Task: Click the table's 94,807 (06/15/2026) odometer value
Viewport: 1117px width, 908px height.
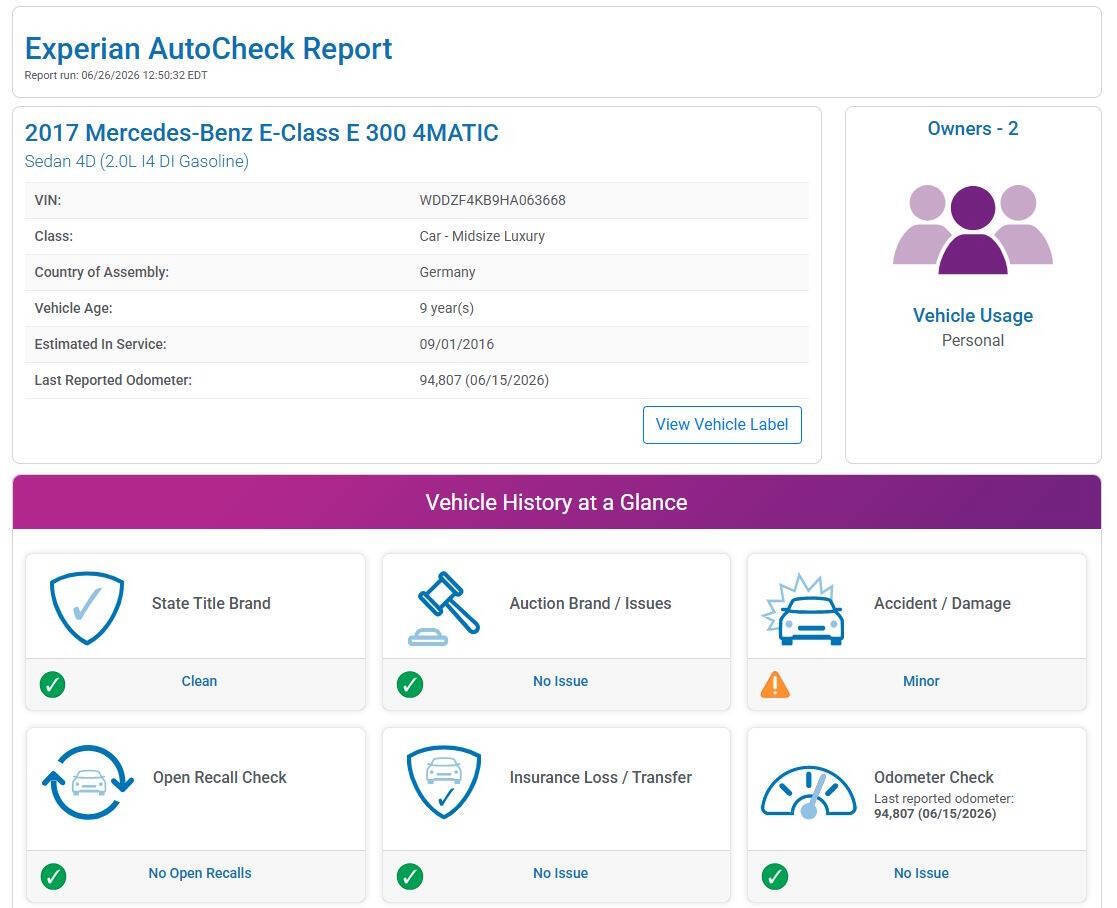Action: 484,380
